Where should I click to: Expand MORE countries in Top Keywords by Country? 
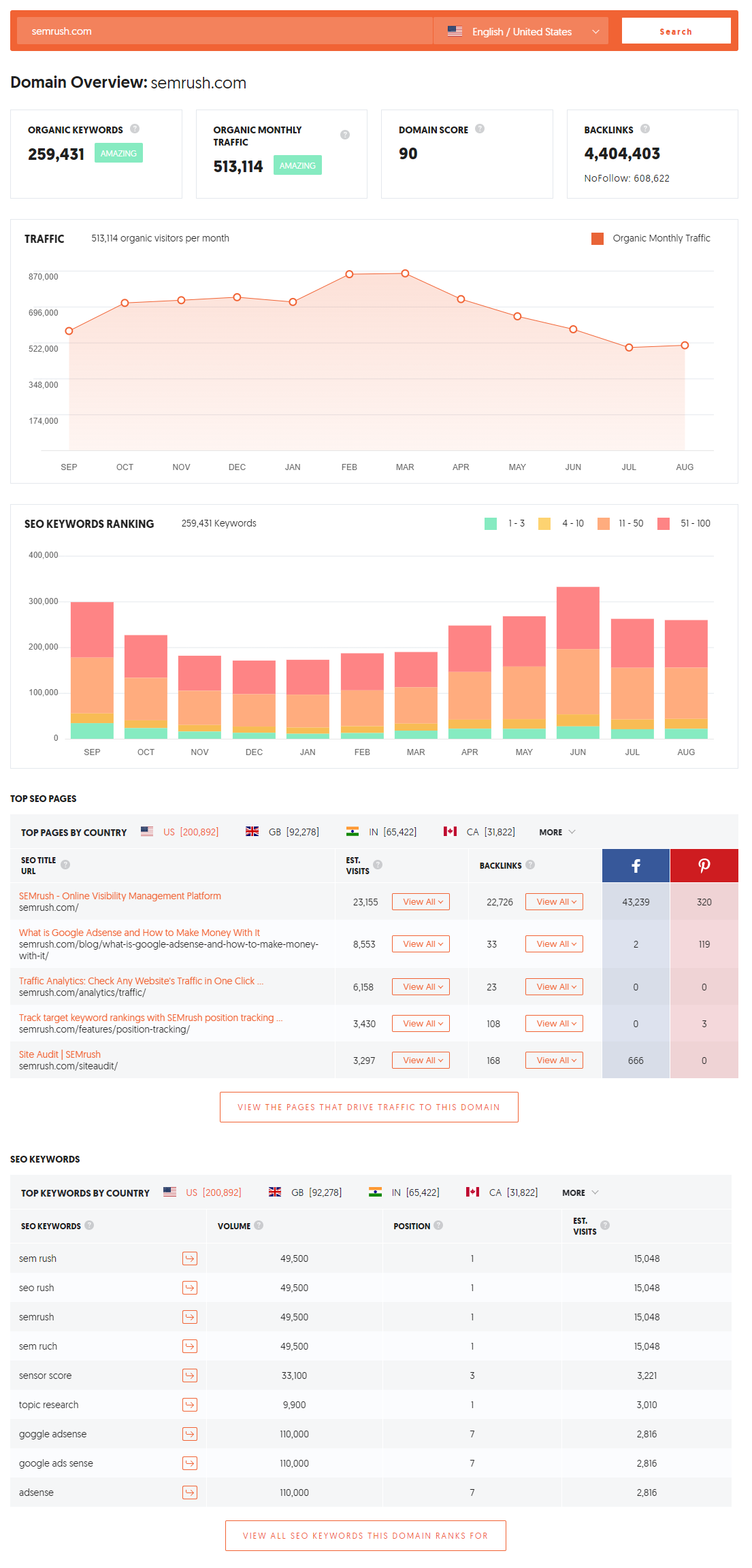[x=581, y=1192]
